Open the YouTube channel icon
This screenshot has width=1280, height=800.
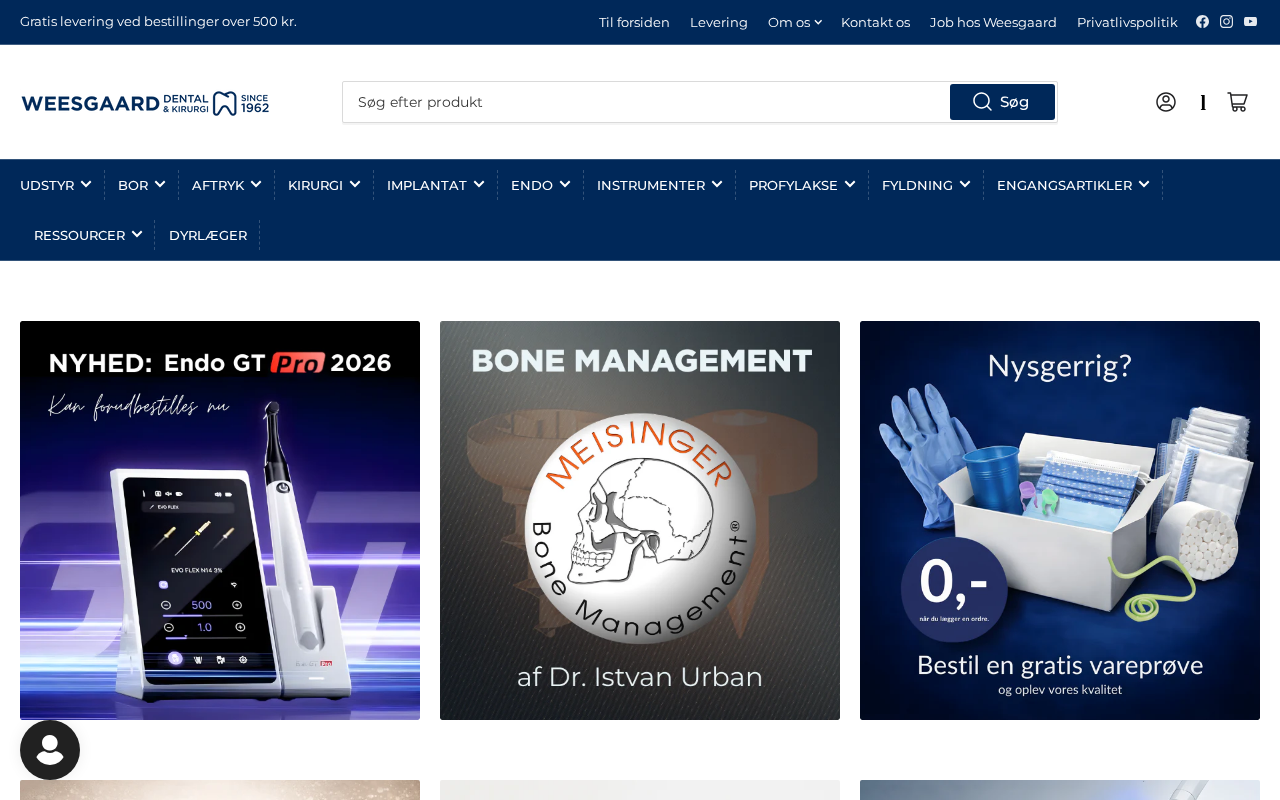pyautogui.click(x=1250, y=22)
